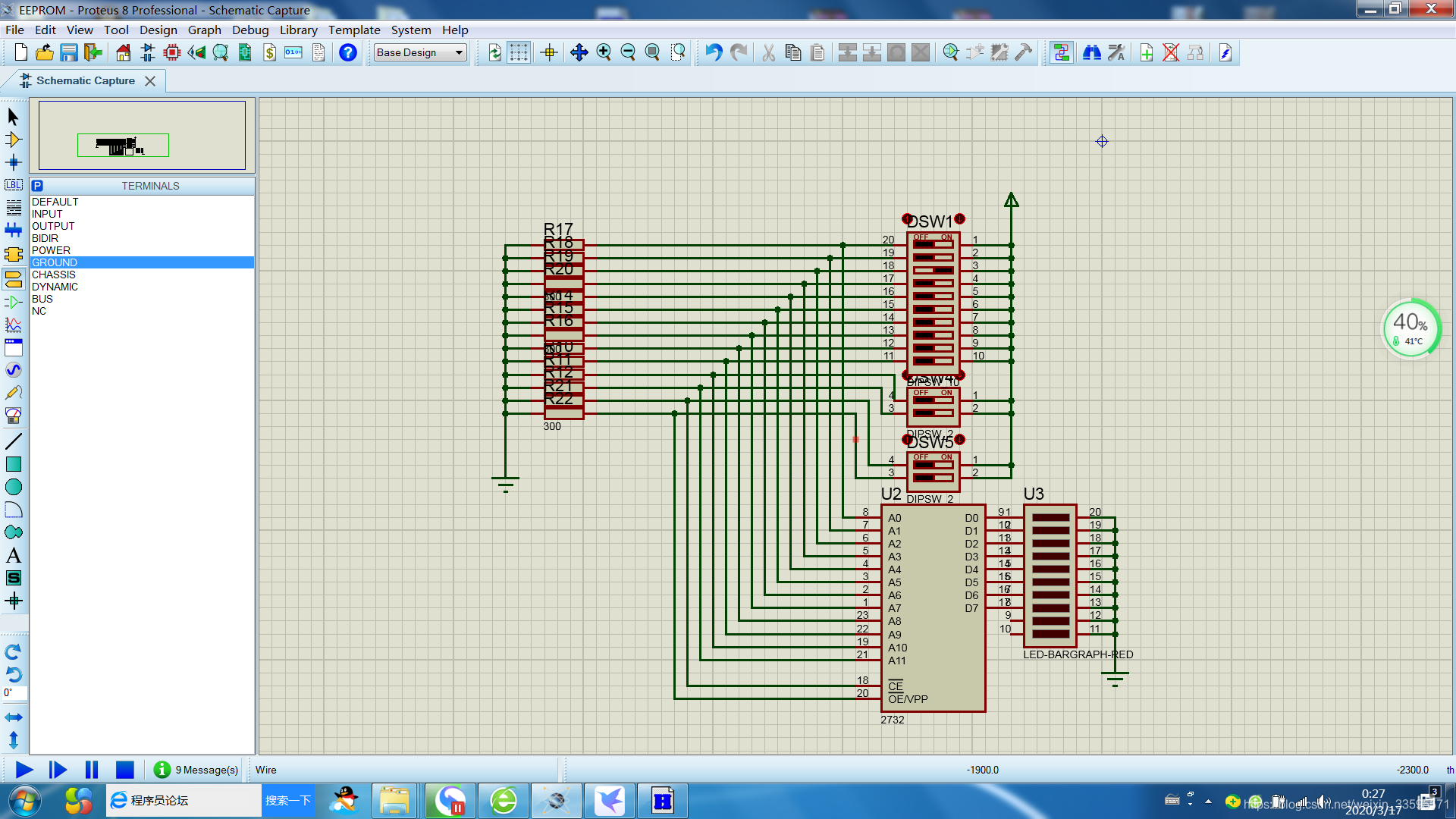Select the Selection Mode arrow tool
The width and height of the screenshot is (1456, 819).
pos(13,117)
